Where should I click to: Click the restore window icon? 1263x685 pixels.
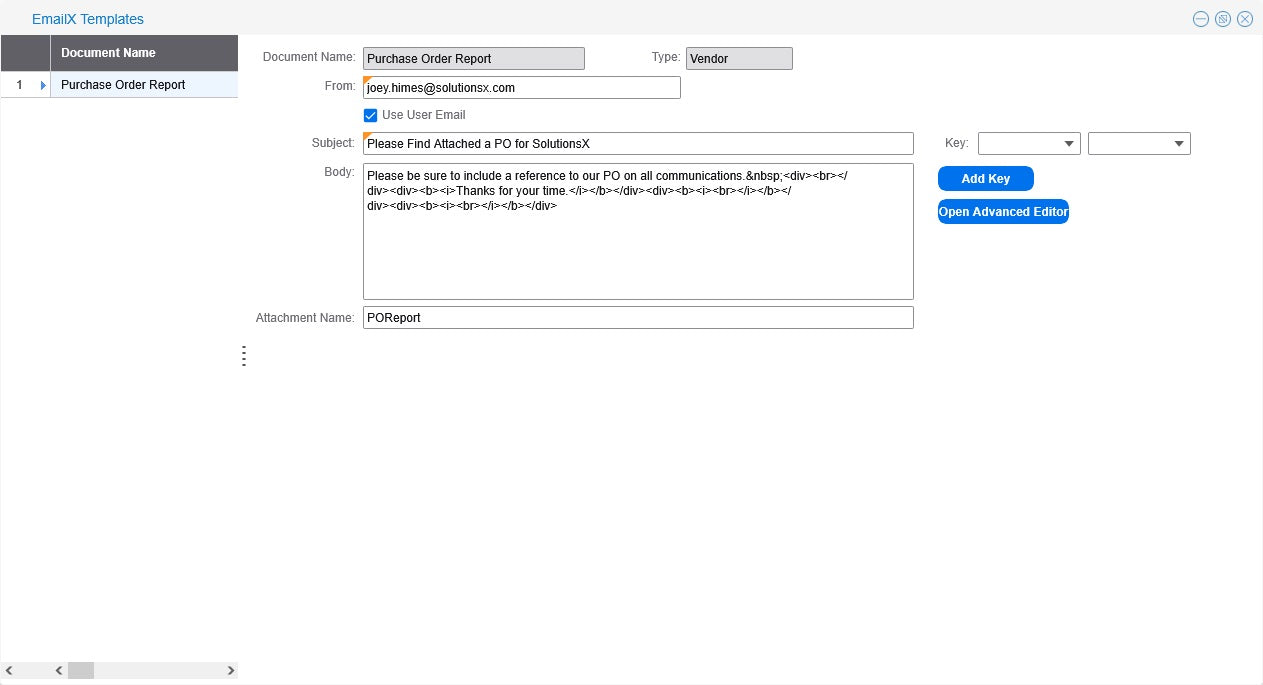tap(1222, 19)
